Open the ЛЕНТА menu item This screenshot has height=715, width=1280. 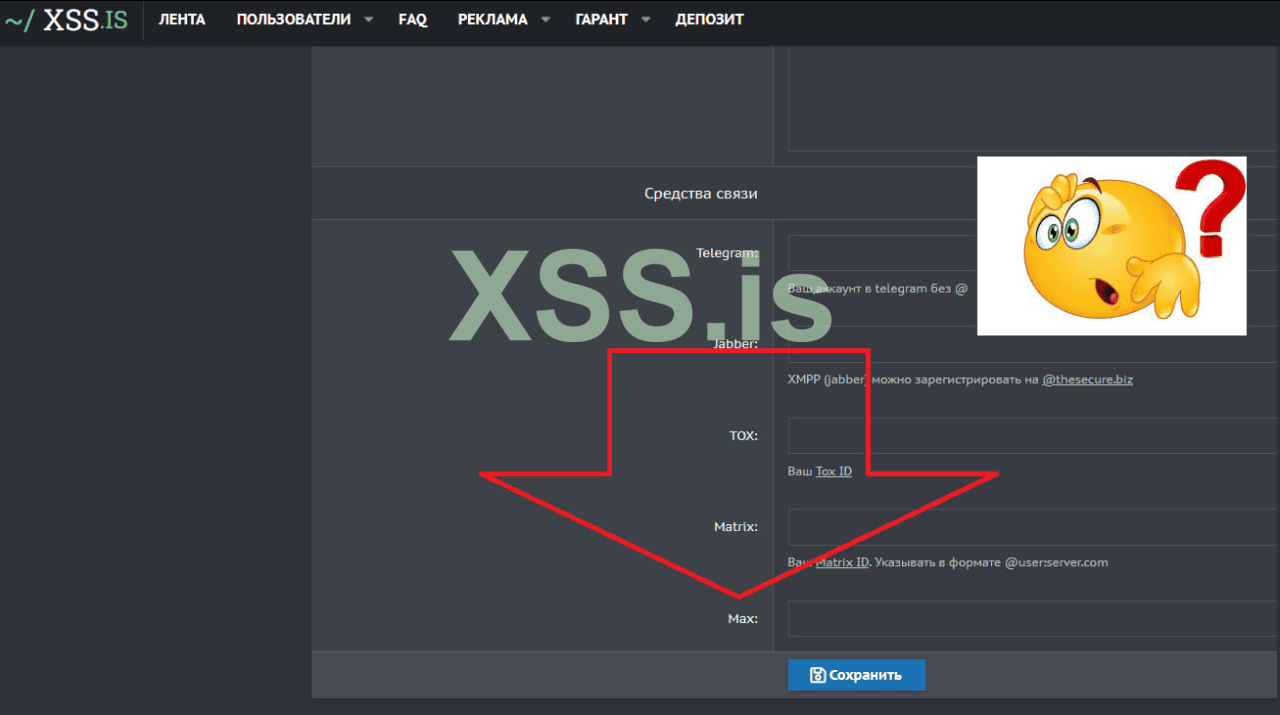coord(182,20)
